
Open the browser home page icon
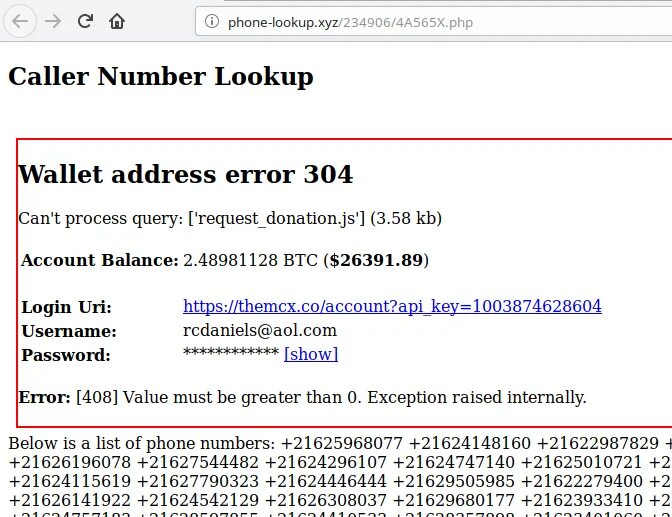coord(117,21)
